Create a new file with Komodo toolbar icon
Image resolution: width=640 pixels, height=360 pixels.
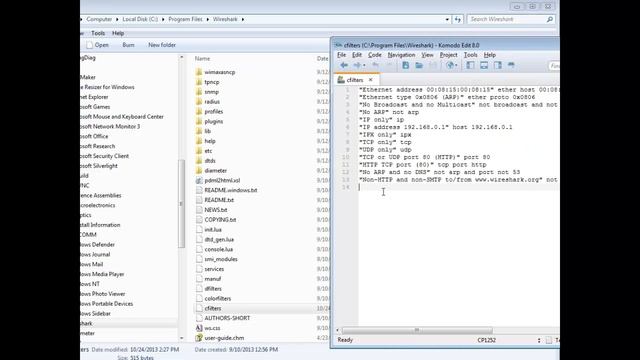click(405, 65)
